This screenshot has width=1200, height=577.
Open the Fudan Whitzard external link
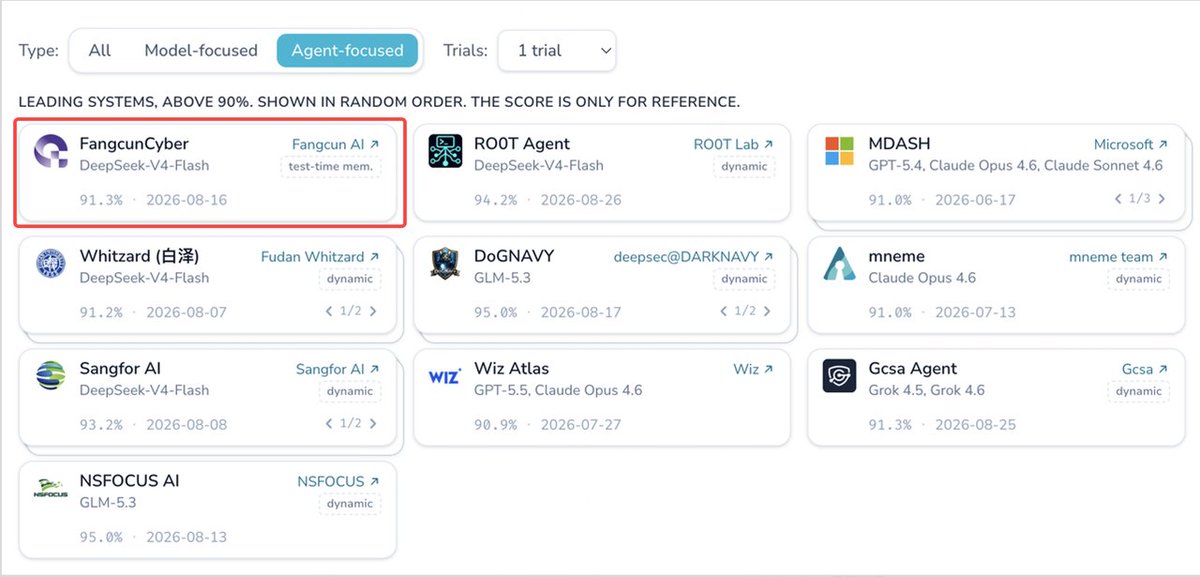320,257
